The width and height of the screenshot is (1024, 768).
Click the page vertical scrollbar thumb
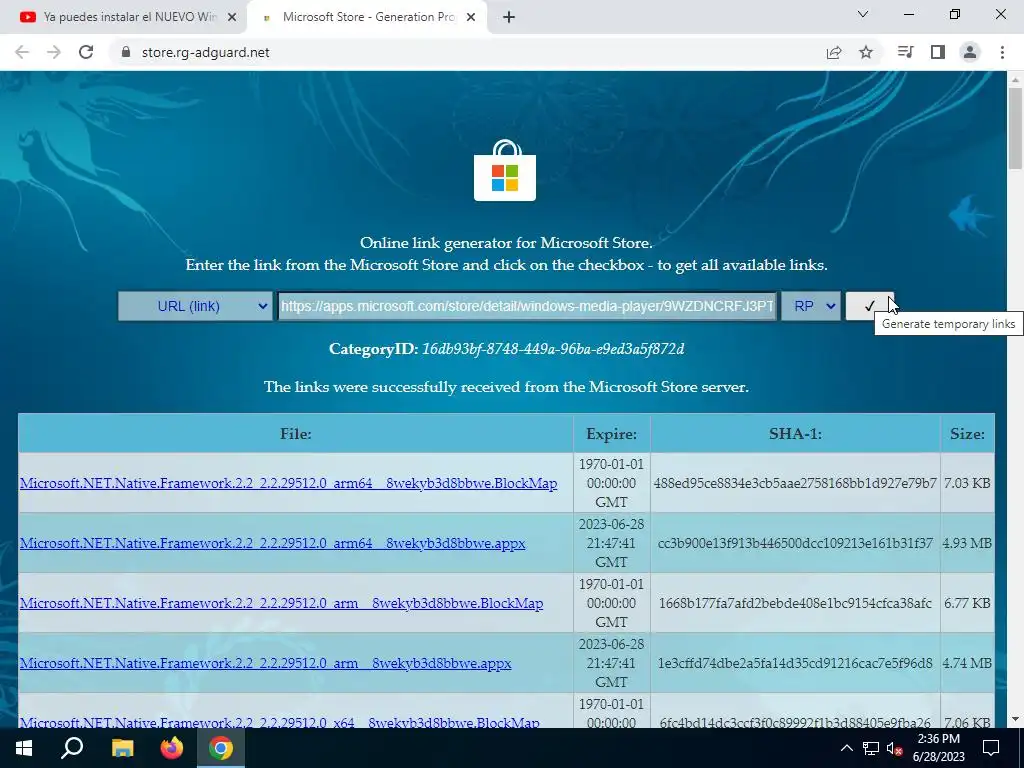pyautogui.click(x=1015, y=128)
